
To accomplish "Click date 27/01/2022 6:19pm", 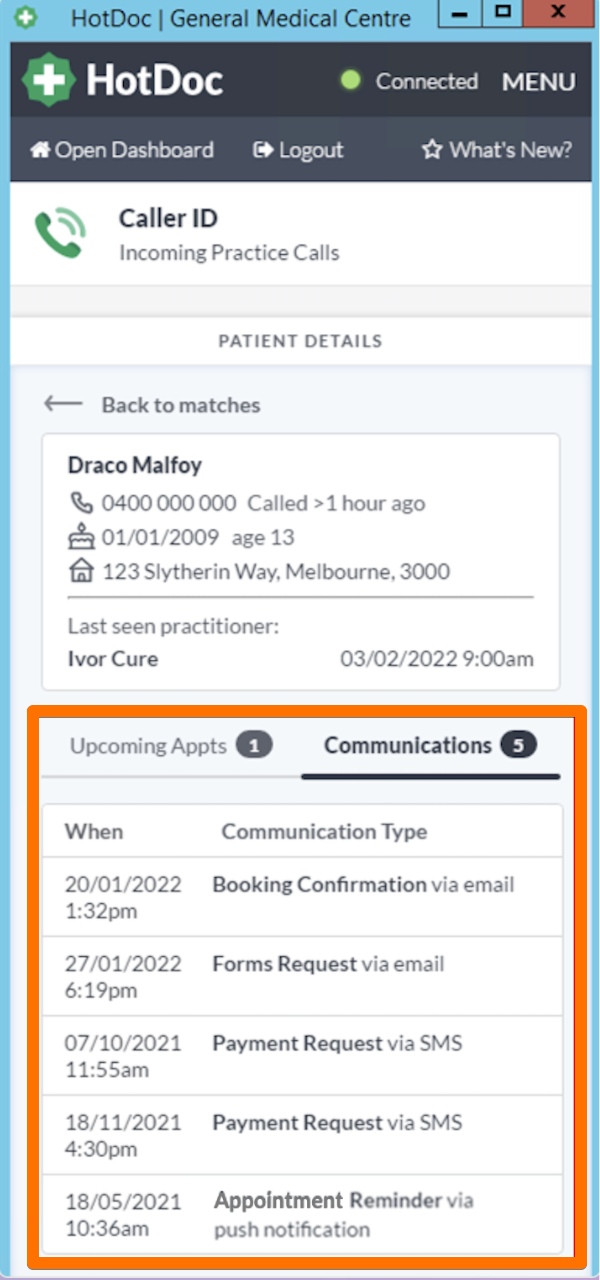I will (123, 977).
